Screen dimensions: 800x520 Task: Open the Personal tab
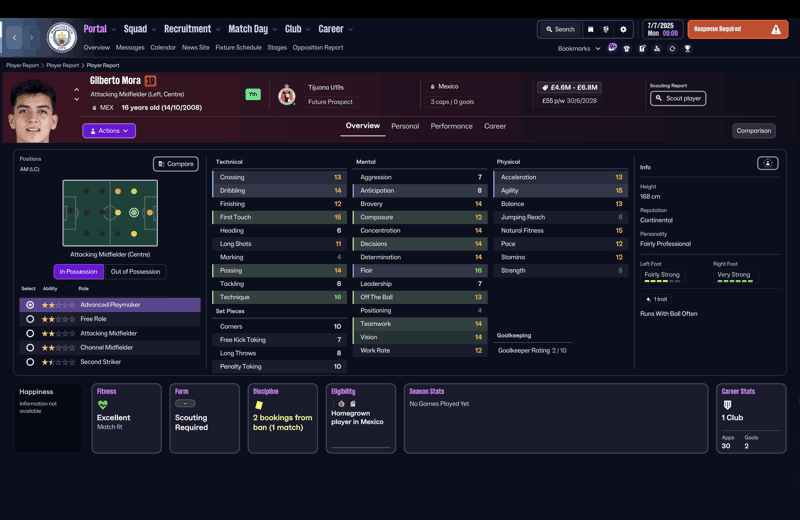405,126
